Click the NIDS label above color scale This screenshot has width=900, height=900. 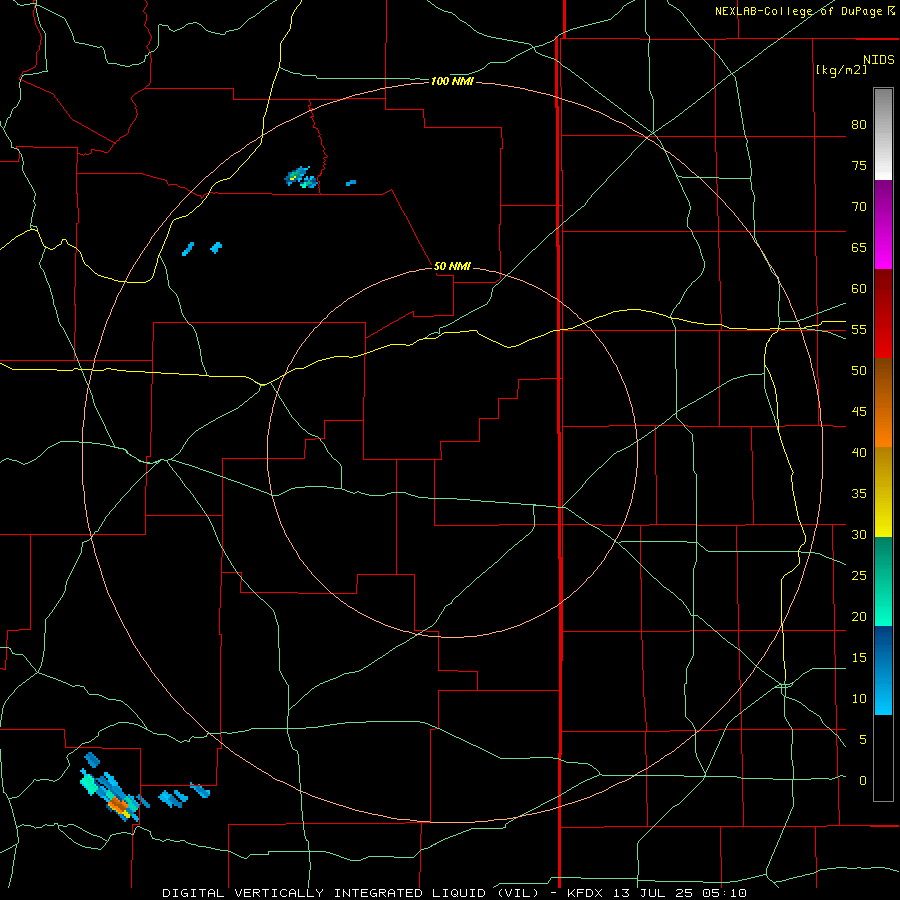click(x=879, y=60)
